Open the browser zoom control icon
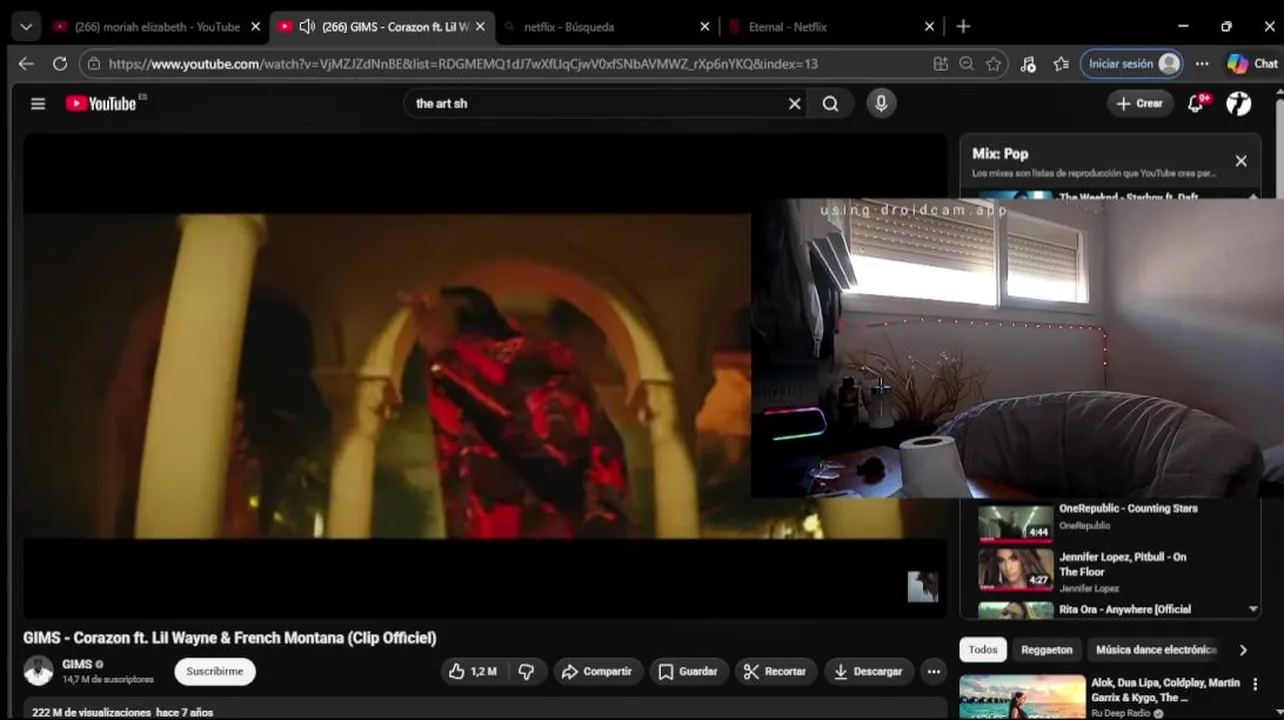Image resolution: width=1284 pixels, height=720 pixels. tap(967, 64)
